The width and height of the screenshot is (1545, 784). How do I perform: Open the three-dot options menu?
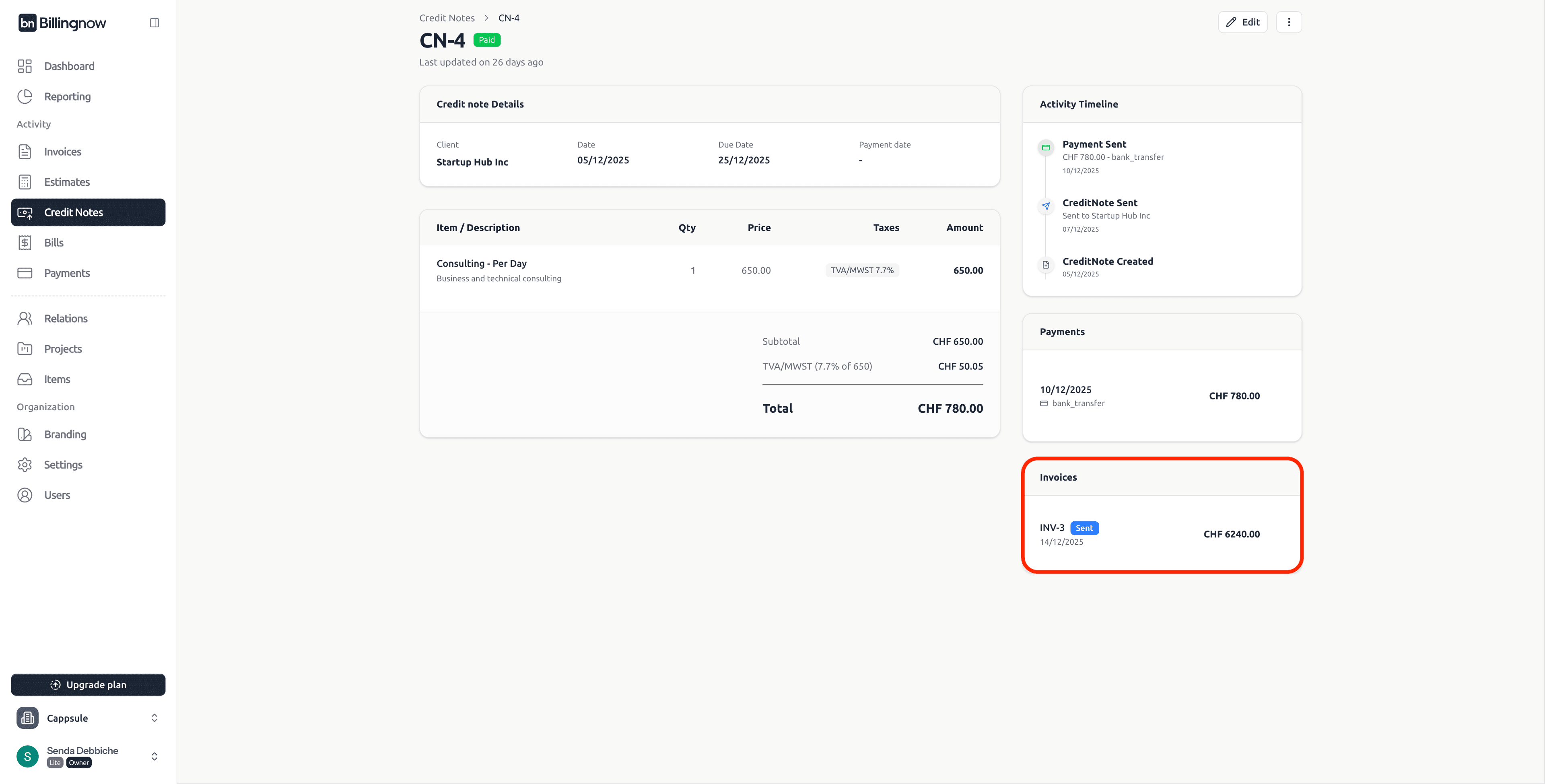[x=1288, y=22]
